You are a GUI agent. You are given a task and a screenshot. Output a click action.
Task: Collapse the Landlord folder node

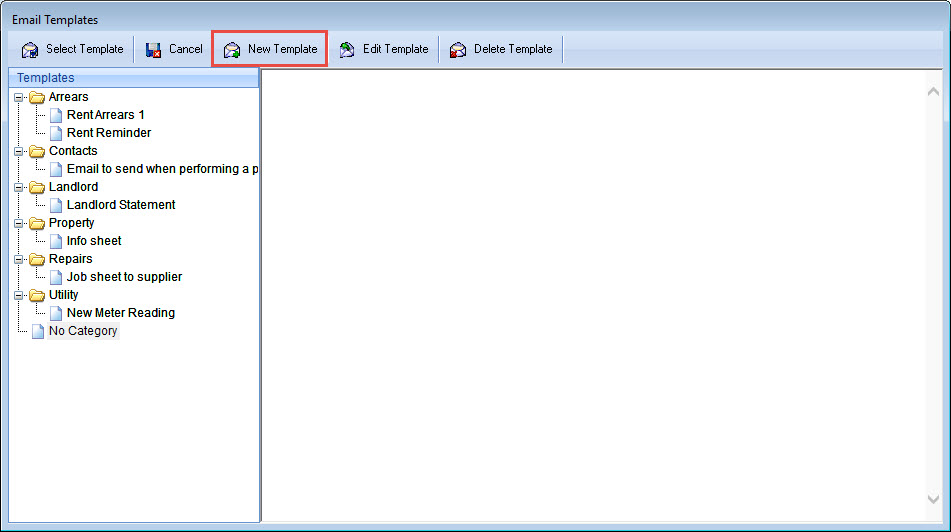pyautogui.click(x=19, y=187)
